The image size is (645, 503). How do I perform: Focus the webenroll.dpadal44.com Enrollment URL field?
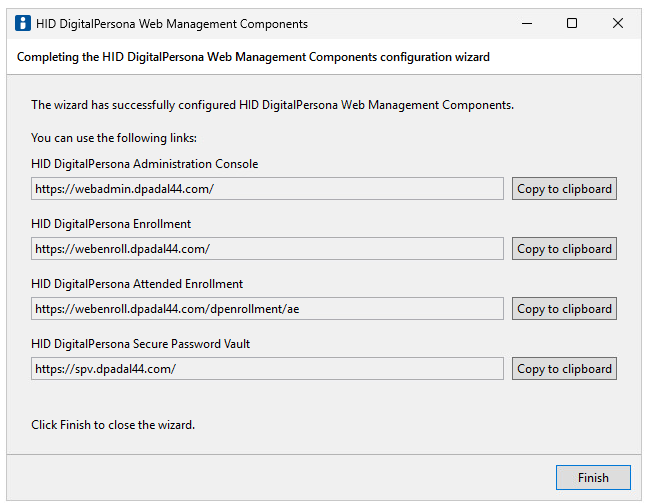[267, 249]
